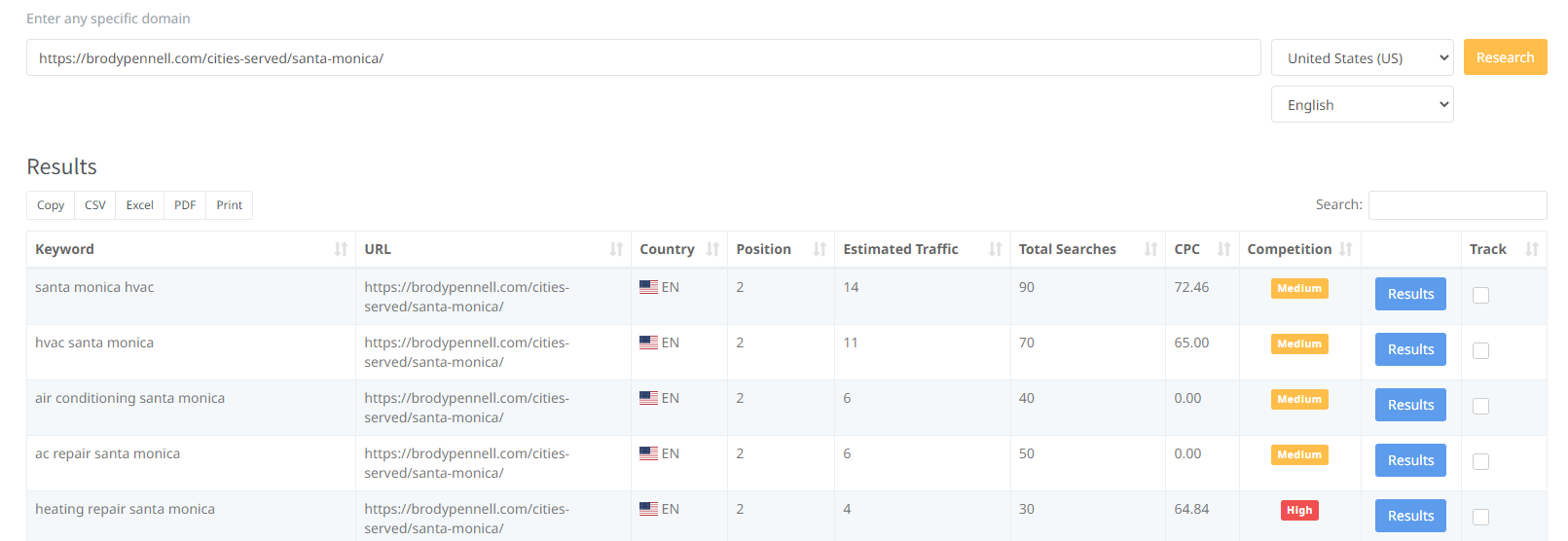
Task: Sort table by Keyword column arrows
Action: tap(341, 249)
